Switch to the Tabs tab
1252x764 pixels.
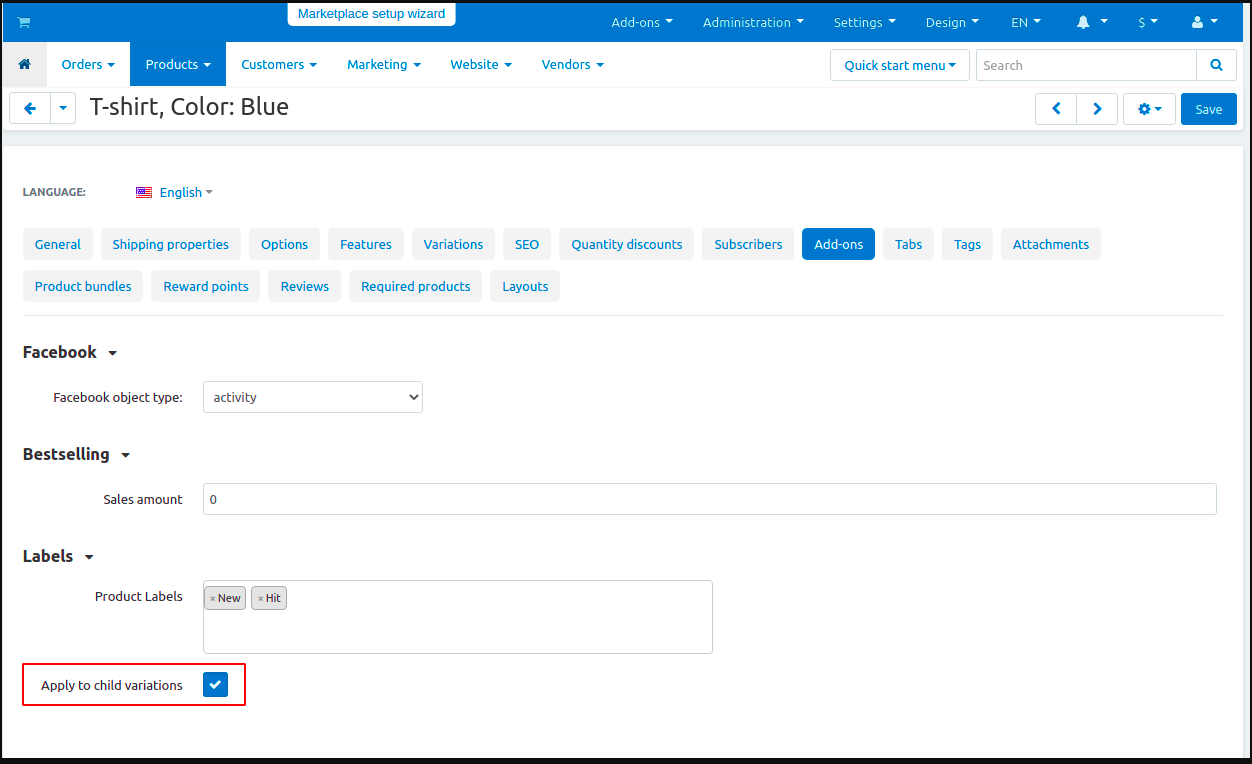(x=909, y=244)
